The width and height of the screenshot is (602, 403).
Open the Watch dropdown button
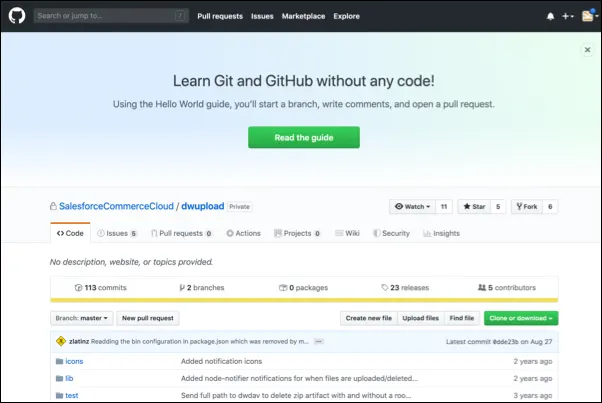coord(412,206)
